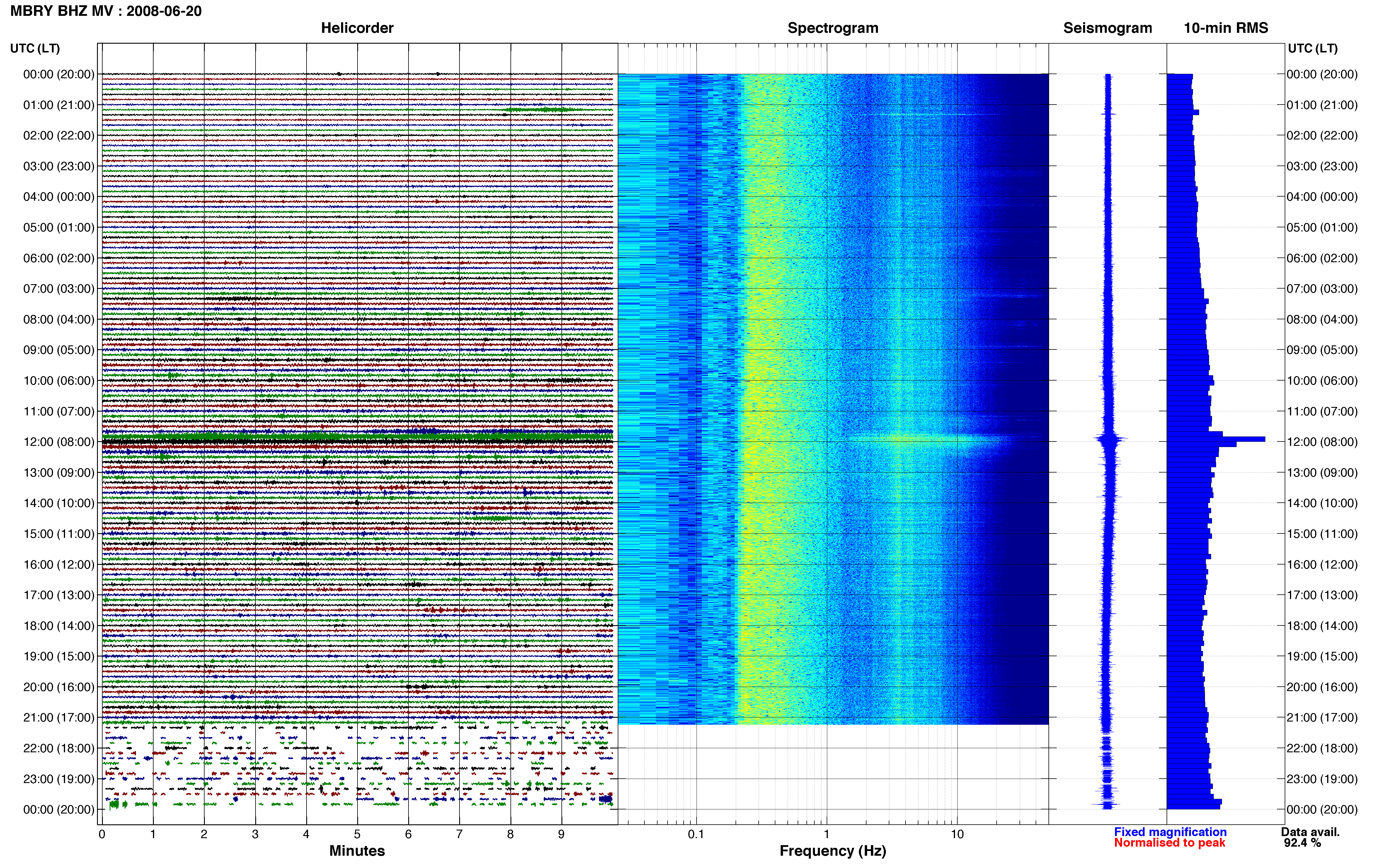1389x868 pixels.
Task: Select the 10-min RMS panel heading
Action: pos(1226,28)
